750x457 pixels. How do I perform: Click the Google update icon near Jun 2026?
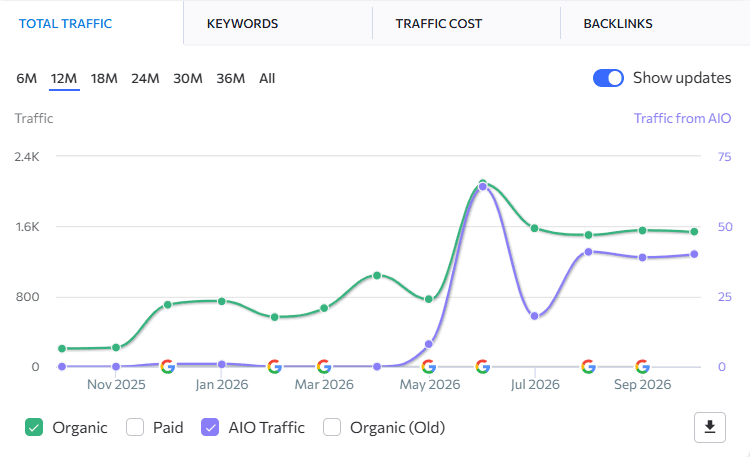[x=483, y=367]
